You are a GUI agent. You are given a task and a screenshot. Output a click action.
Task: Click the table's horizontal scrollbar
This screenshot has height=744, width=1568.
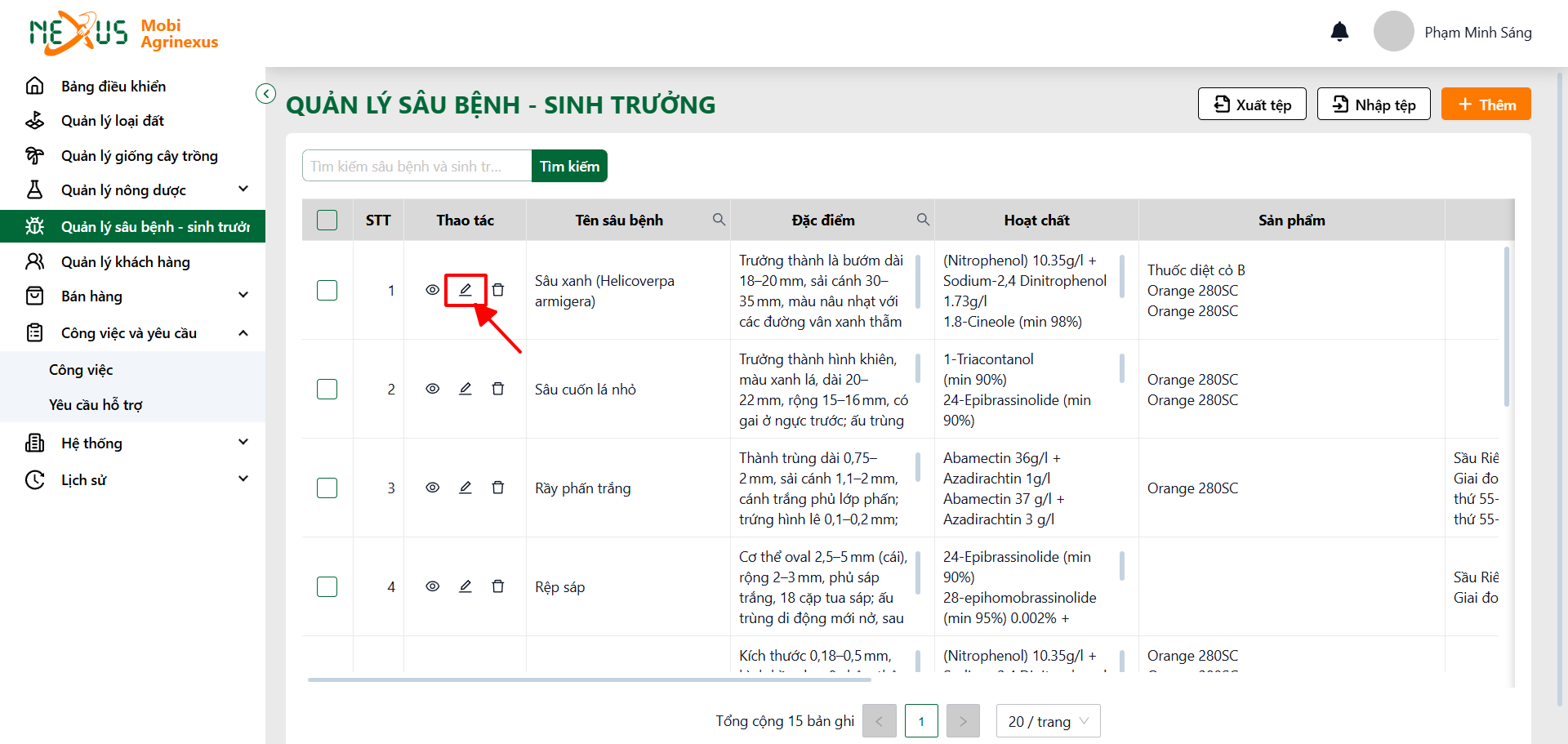click(x=590, y=679)
